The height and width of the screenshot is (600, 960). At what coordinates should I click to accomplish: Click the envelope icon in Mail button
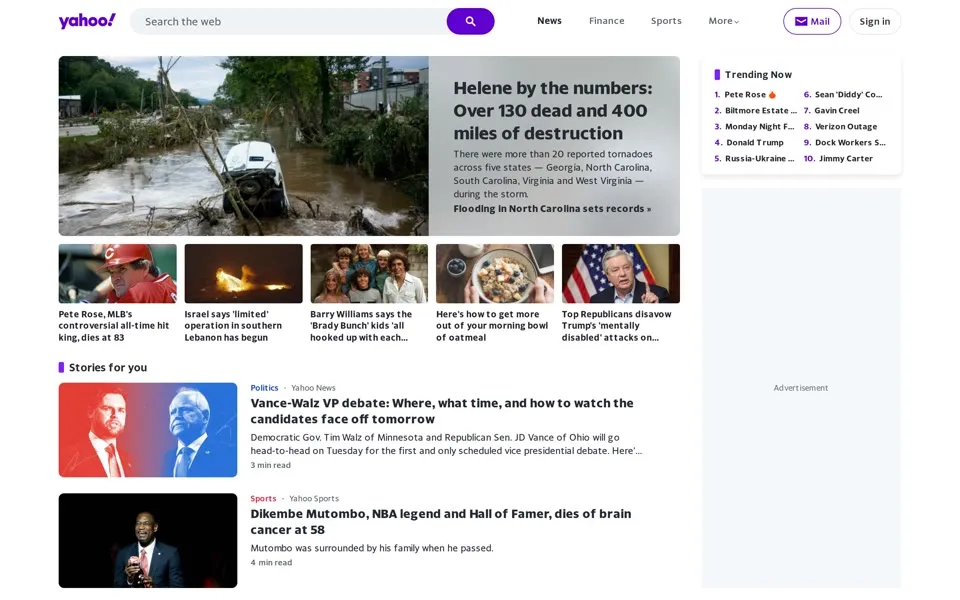click(801, 21)
